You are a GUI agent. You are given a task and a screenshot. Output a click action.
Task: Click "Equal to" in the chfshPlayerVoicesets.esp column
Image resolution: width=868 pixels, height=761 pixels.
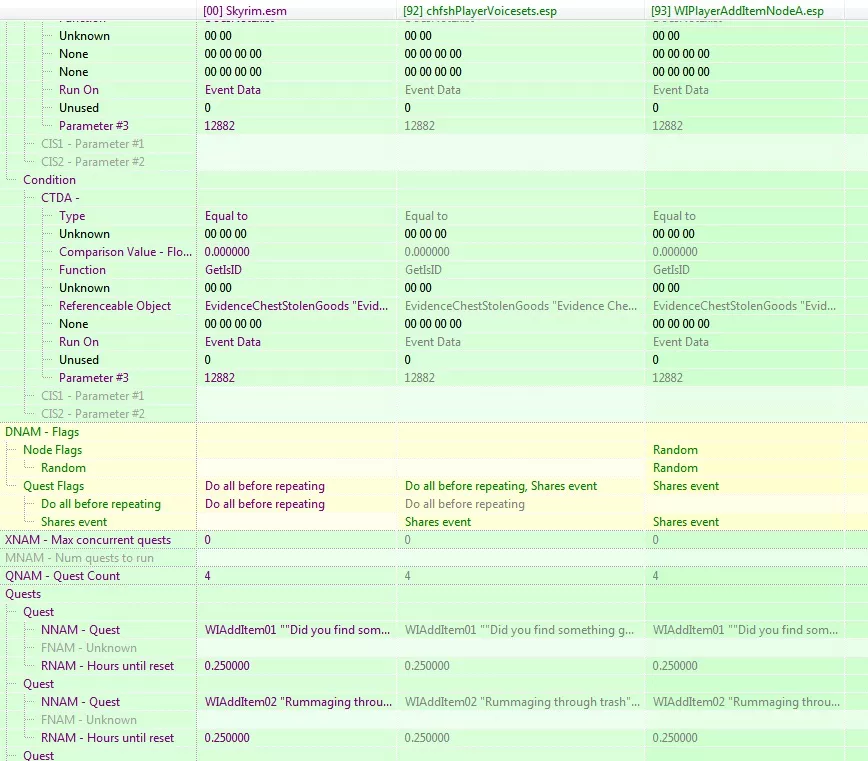click(426, 216)
